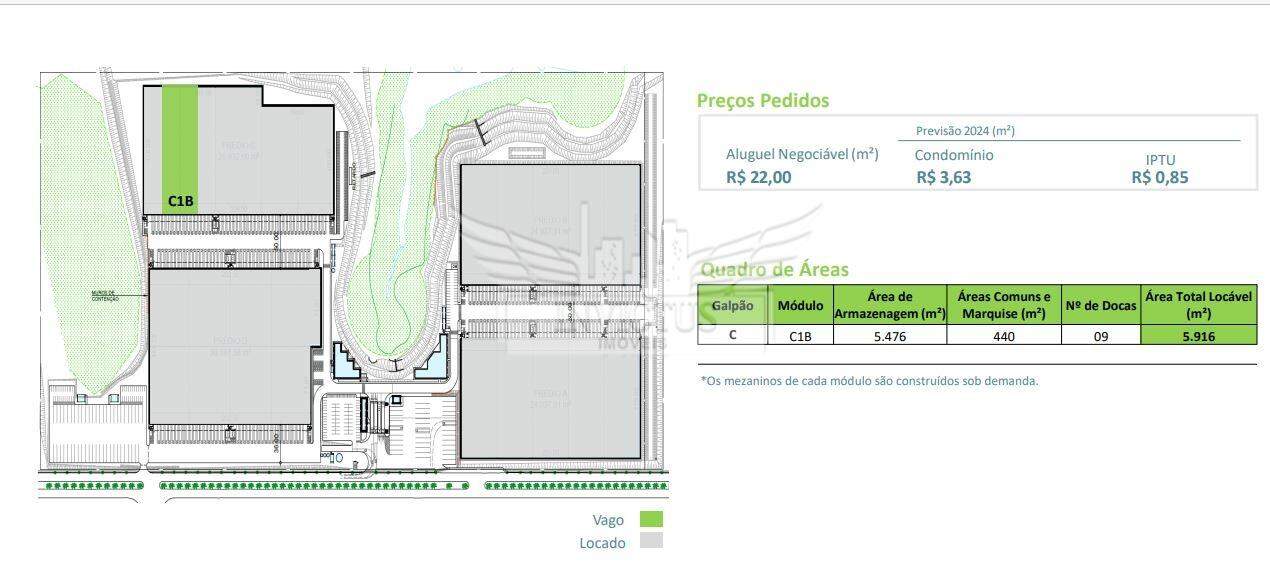The width and height of the screenshot is (1270, 563).
Task: Click the 5.916 total area cell
Action: coord(1198,336)
